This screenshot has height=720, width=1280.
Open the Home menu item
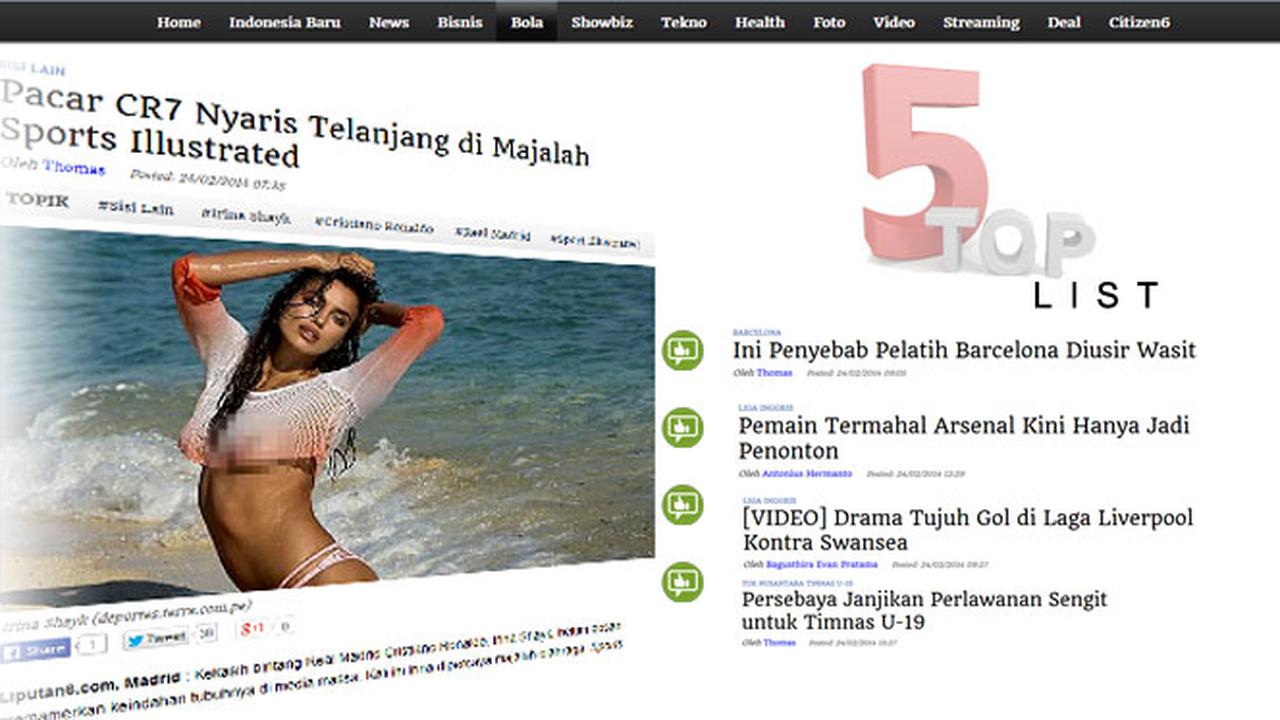pyautogui.click(x=179, y=22)
